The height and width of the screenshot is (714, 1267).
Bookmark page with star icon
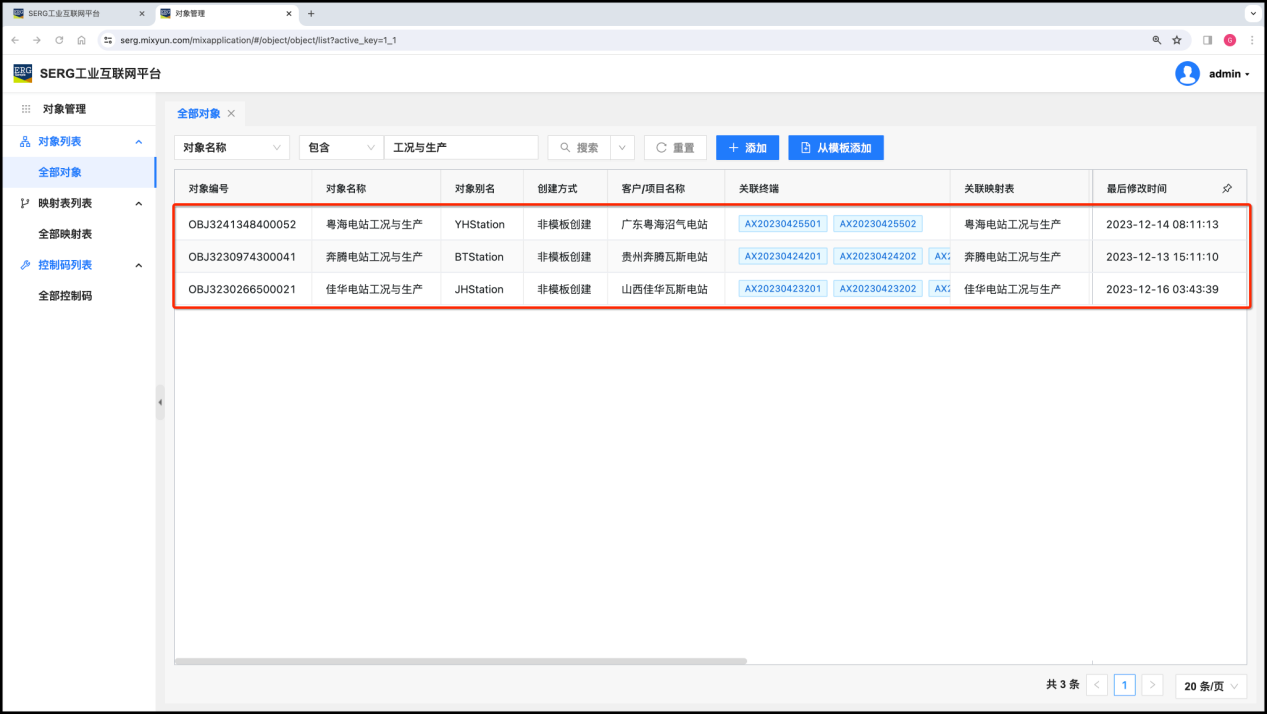(1177, 40)
